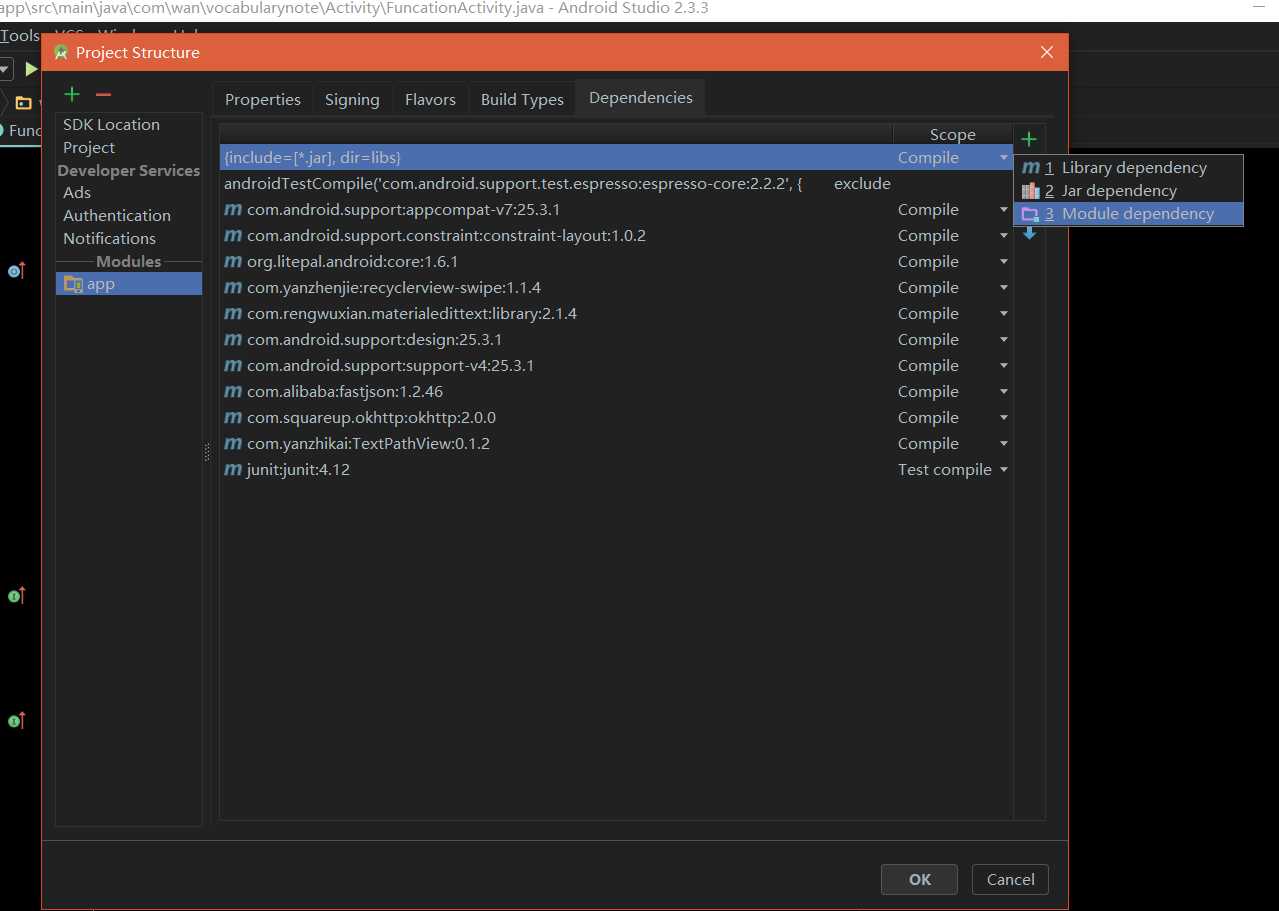Open scope dropdown for TextPathView:0.1.2
Image resolution: width=1279 pixels, height=911 pixels.
click(x=1003, y=444)
